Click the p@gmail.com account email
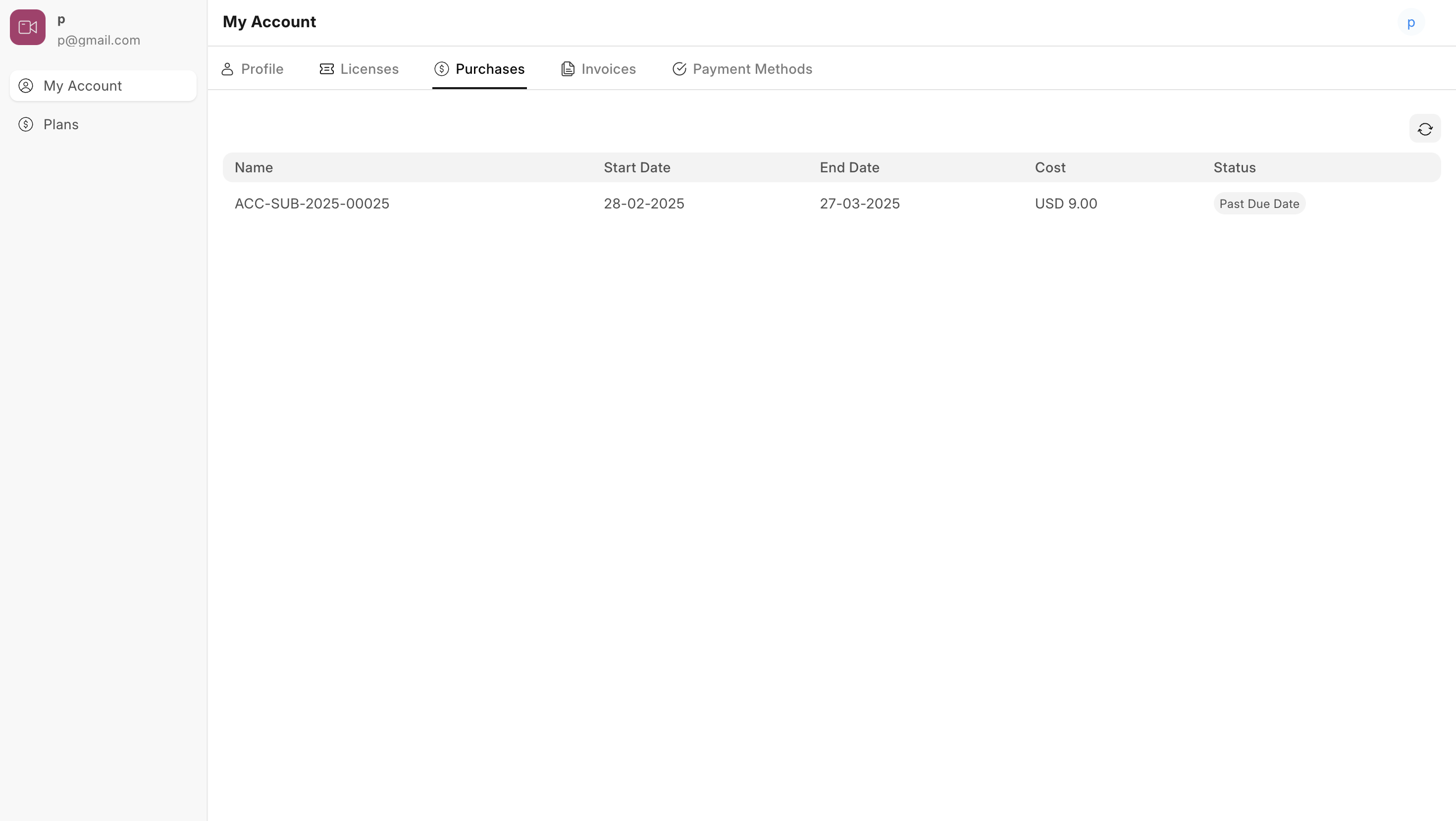Image resolution: width=1456 pixels, height=821 pixels. [x=99, y=40]
